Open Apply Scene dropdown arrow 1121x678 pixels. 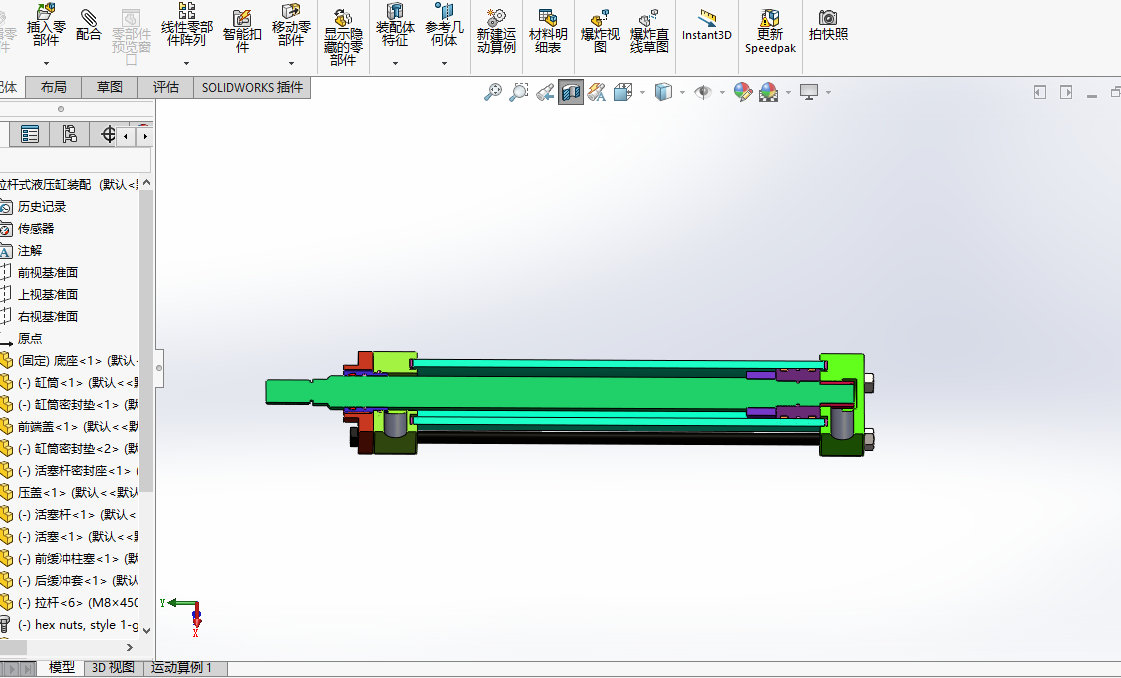pos(788,92)
